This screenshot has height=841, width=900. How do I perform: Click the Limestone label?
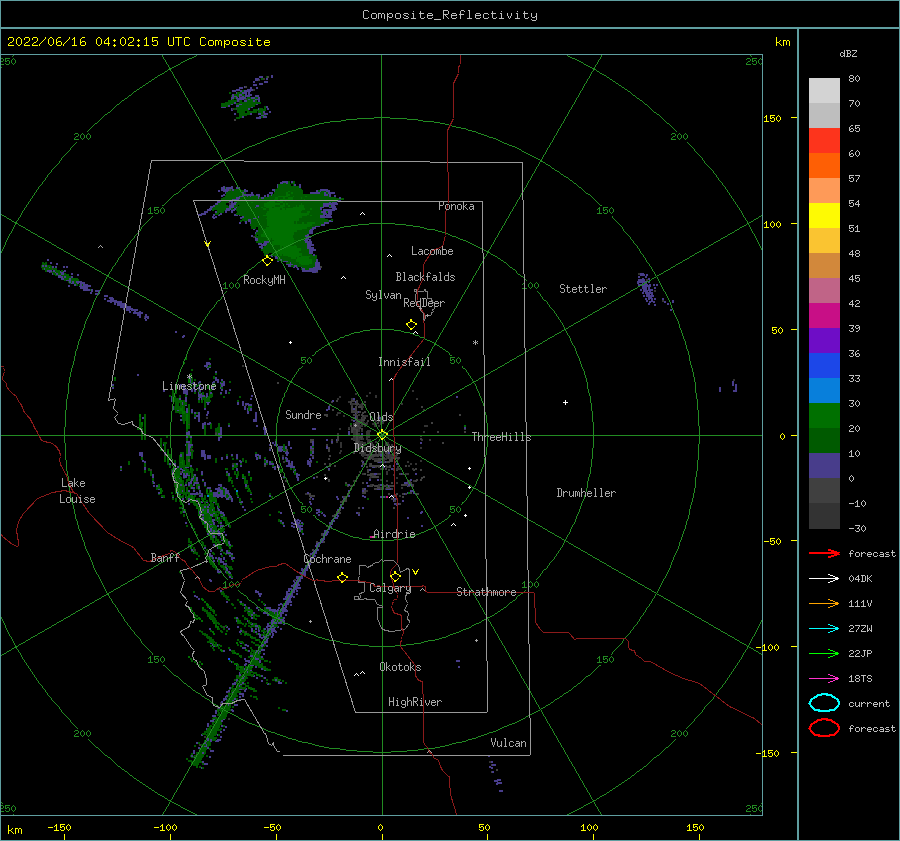coord(189,386)
